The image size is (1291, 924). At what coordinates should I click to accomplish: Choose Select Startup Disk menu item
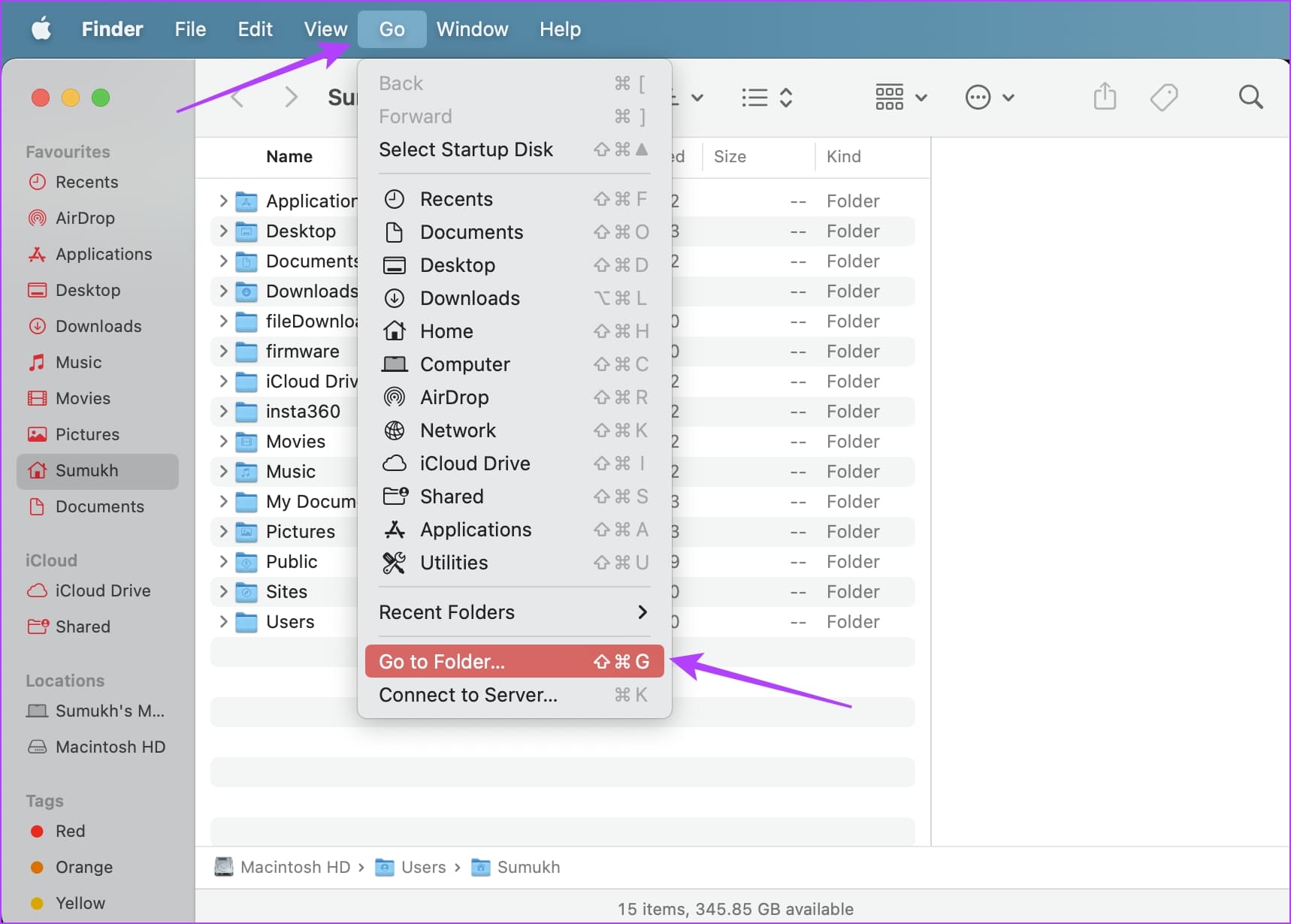pyautogui.click(x=514, y=149)
